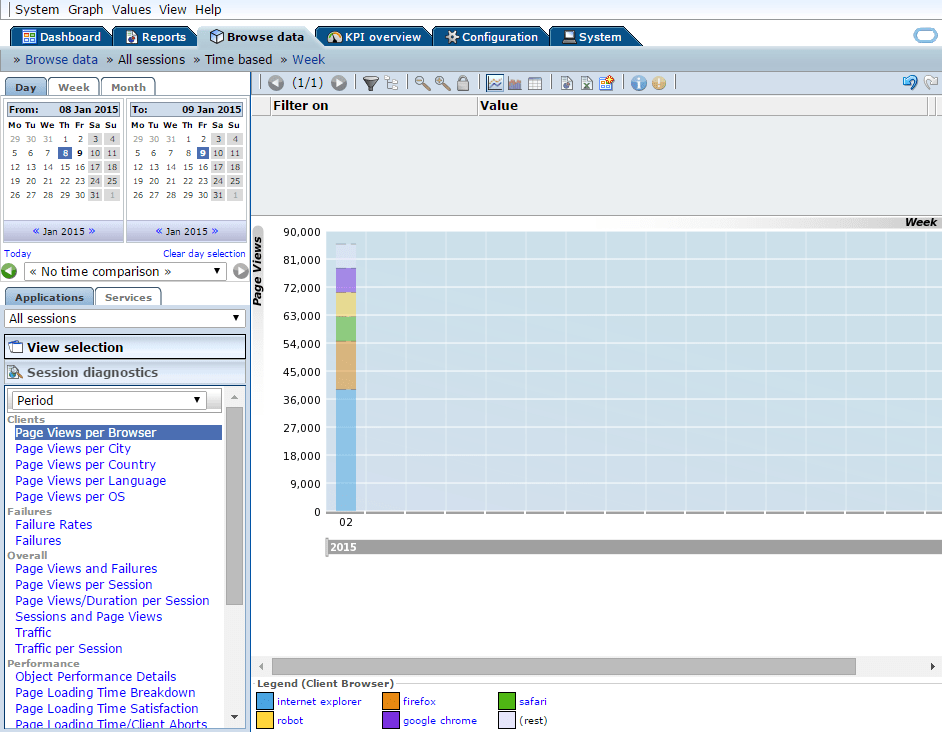Viewport: 942px width, 732px height.
Task: Select the line chart view icon
Action: (495, 83)
